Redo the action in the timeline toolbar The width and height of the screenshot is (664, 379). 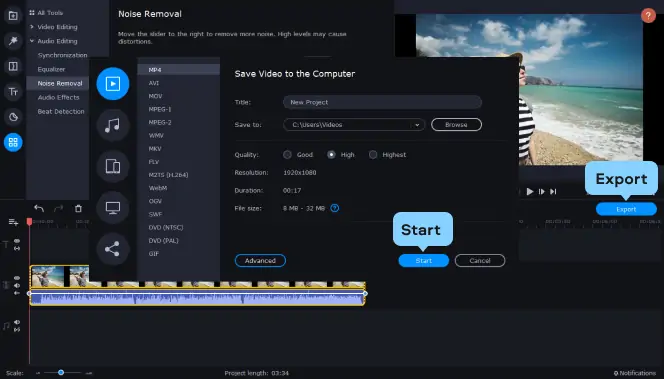(58, 208)
